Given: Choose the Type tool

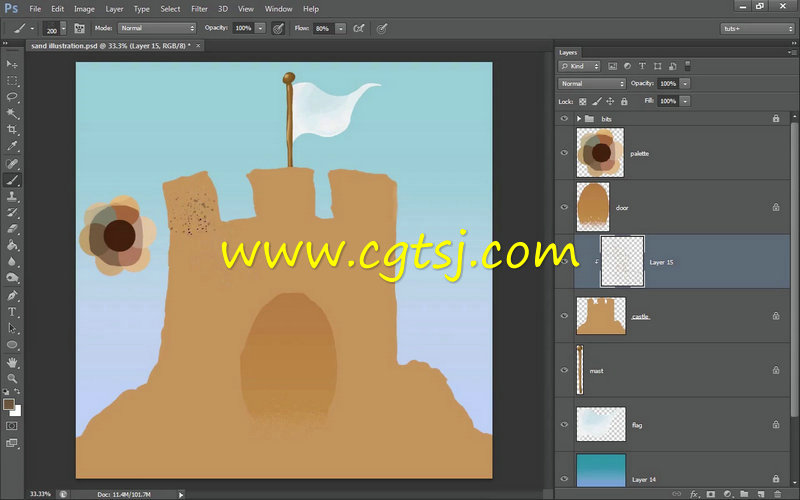Looking at the screenshot, I should click(12, 312).
